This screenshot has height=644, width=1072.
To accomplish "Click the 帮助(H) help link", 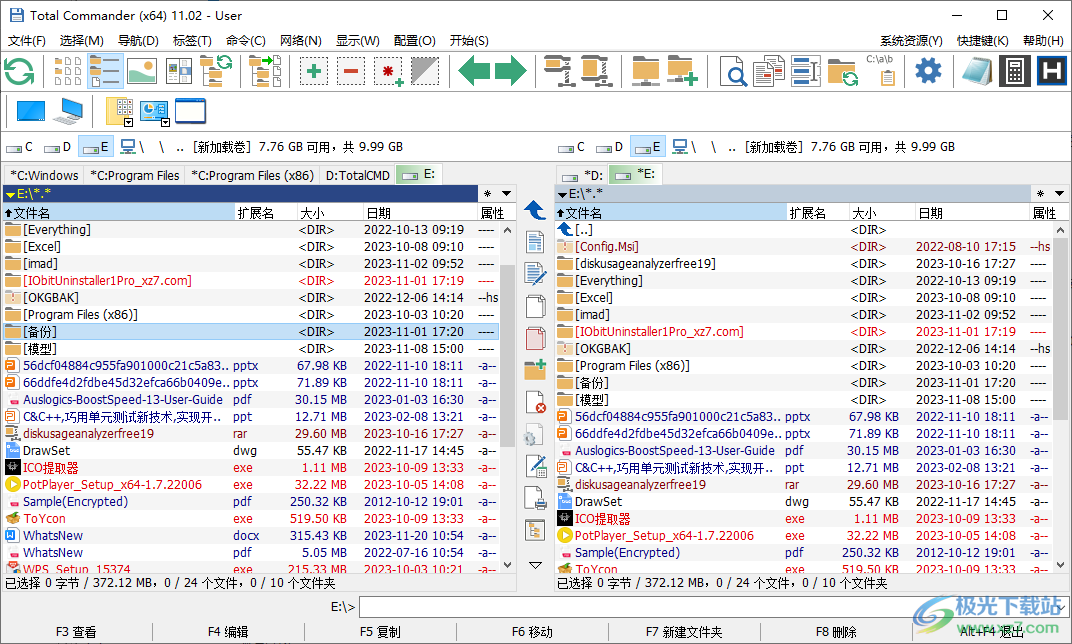I will (x=1043, y=41).
